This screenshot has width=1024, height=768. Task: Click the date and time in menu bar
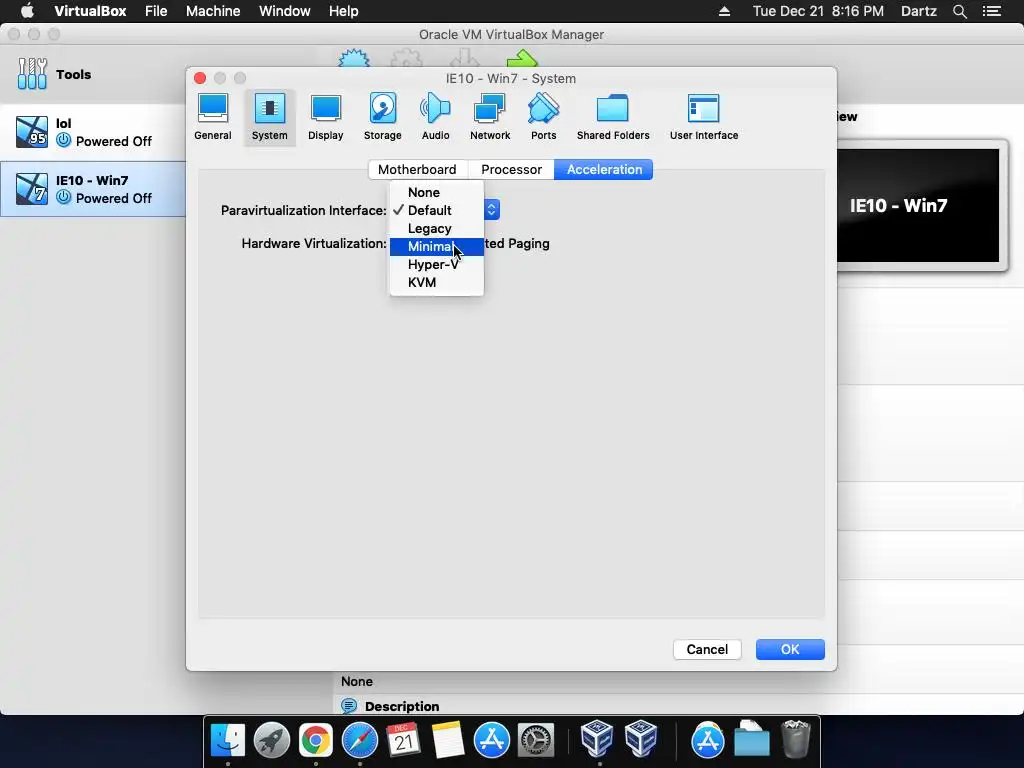pyautogui.click(x=818, y=11)
